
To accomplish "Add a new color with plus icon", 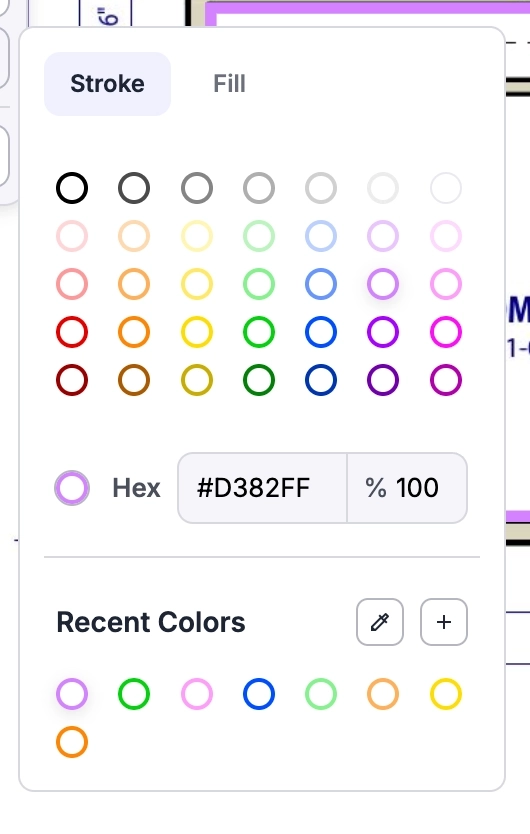I will pyautogui.click(x=444, y=622).
